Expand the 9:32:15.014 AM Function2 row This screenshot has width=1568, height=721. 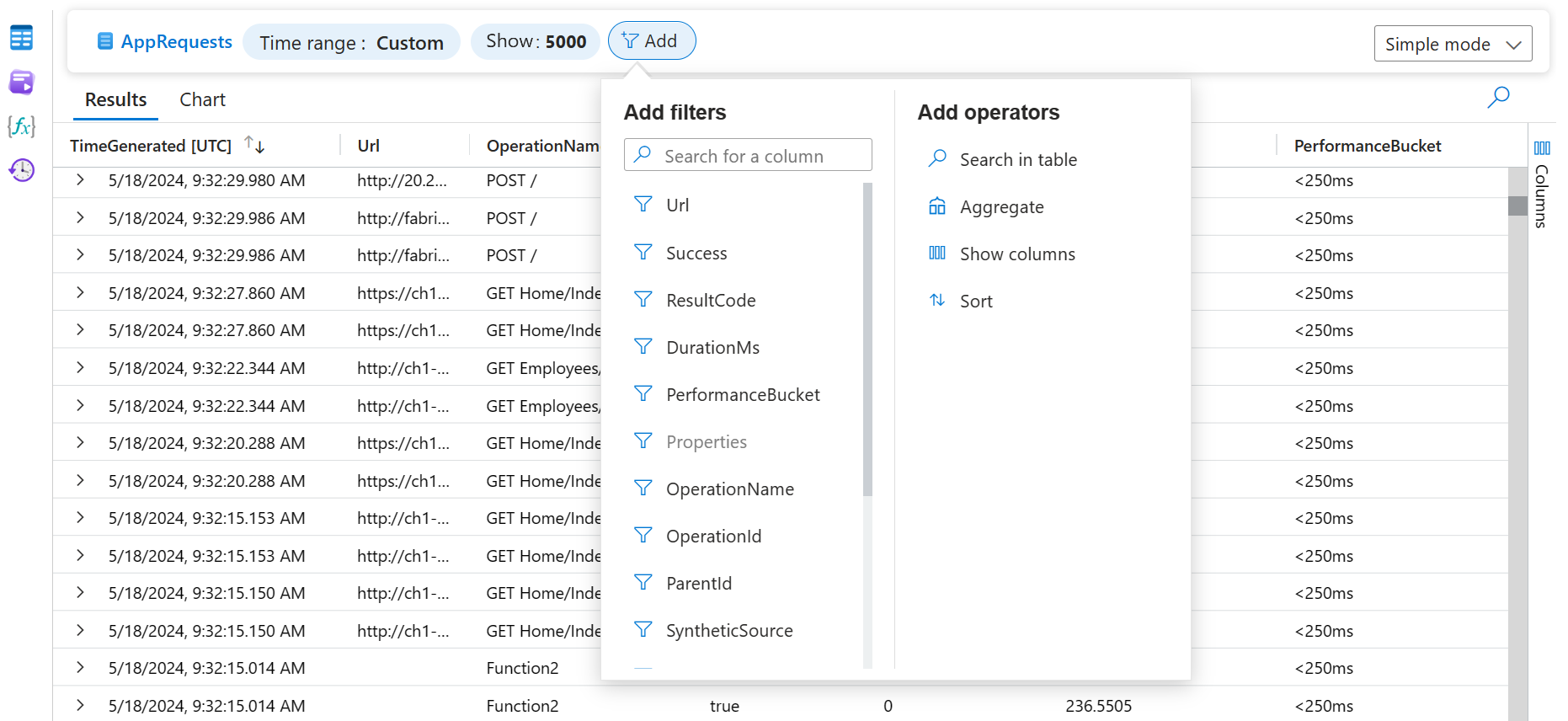(80, 668)
